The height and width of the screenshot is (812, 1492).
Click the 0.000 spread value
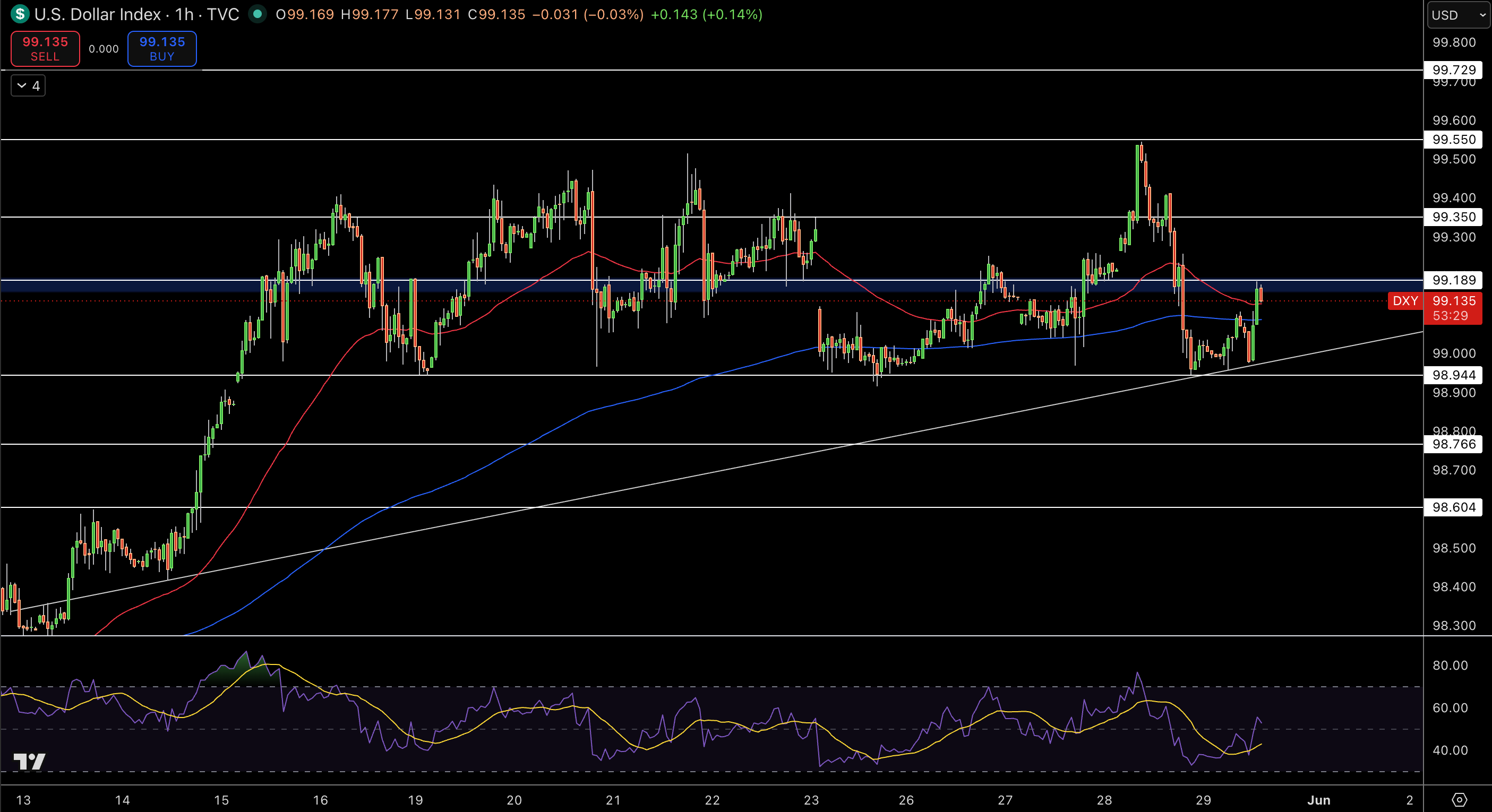pos(104,49)
